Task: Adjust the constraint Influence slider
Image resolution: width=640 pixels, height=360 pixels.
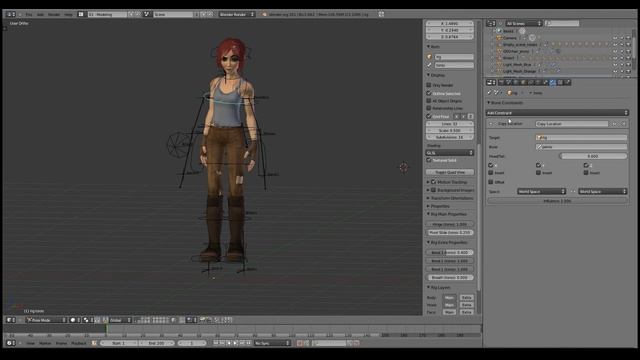Action: pos(557,201)
